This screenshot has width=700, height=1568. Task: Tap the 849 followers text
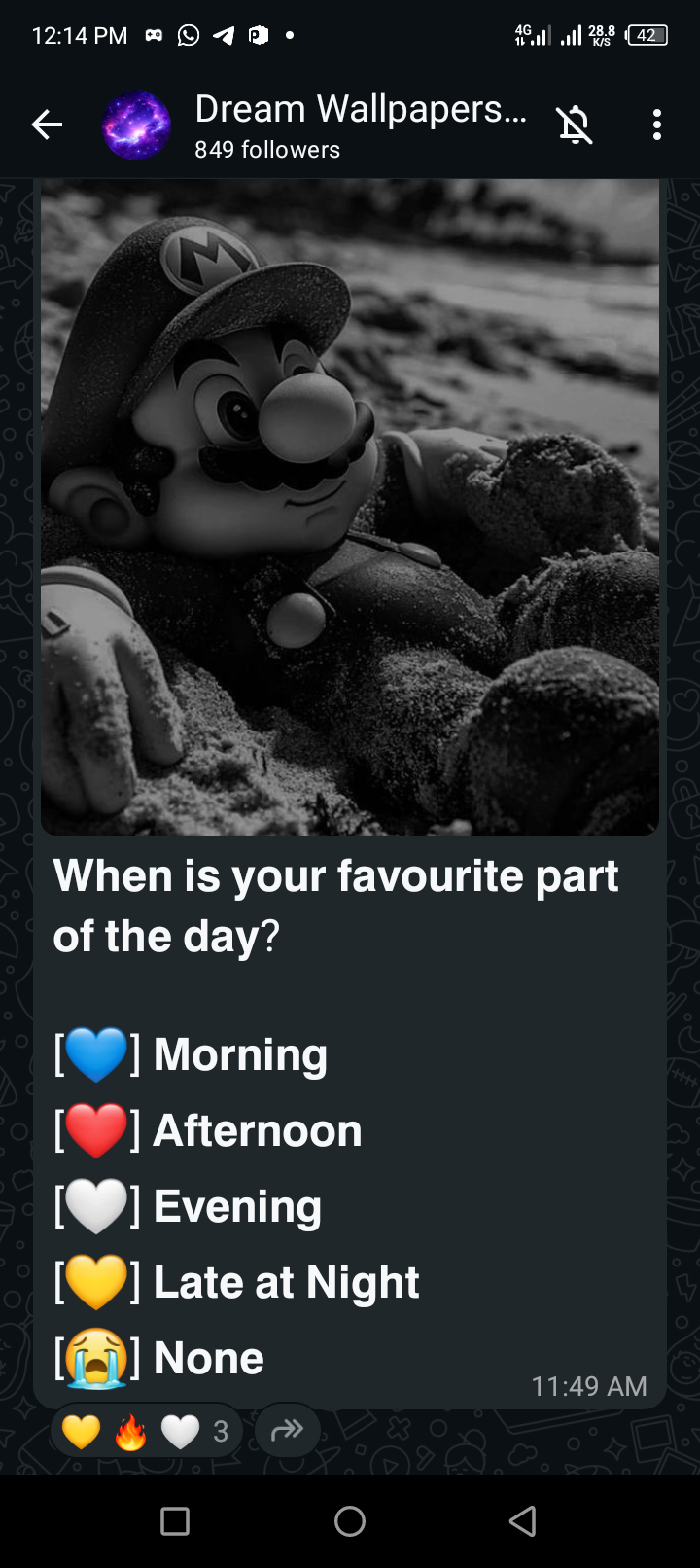tap(267, 150)
